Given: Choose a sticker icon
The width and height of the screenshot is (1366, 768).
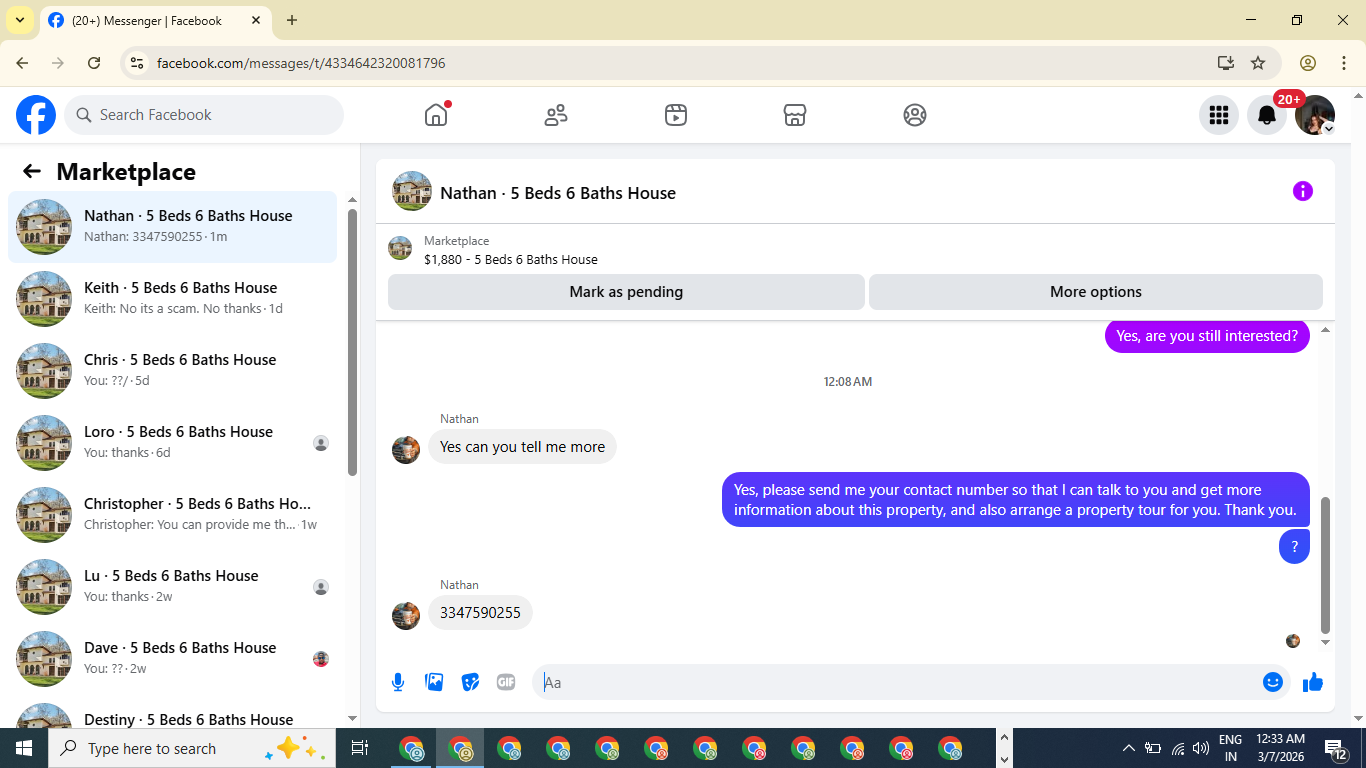Looking at the screenshot, I should coord(470,682).
